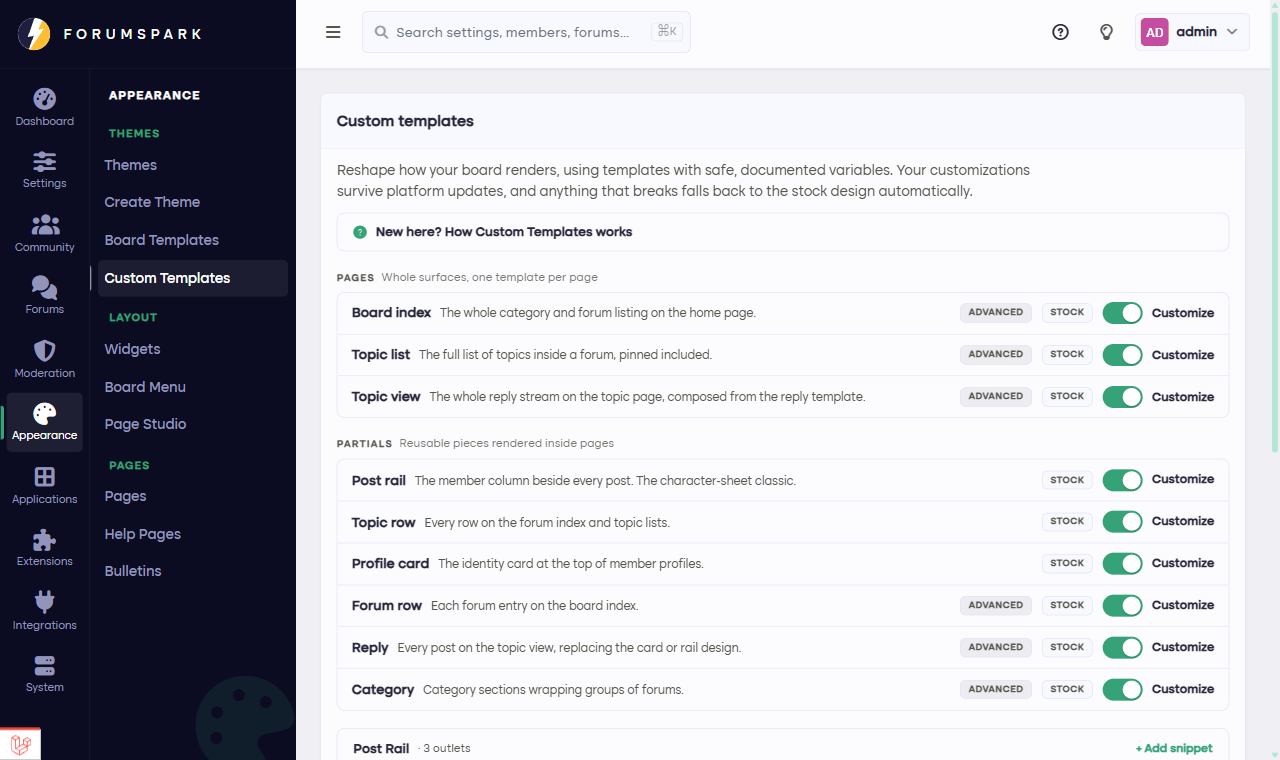Image resolution: width=1280 pixels, height=760 pixels.
Task: Toggle Customize for Topic view
Action: (1122, 397)
